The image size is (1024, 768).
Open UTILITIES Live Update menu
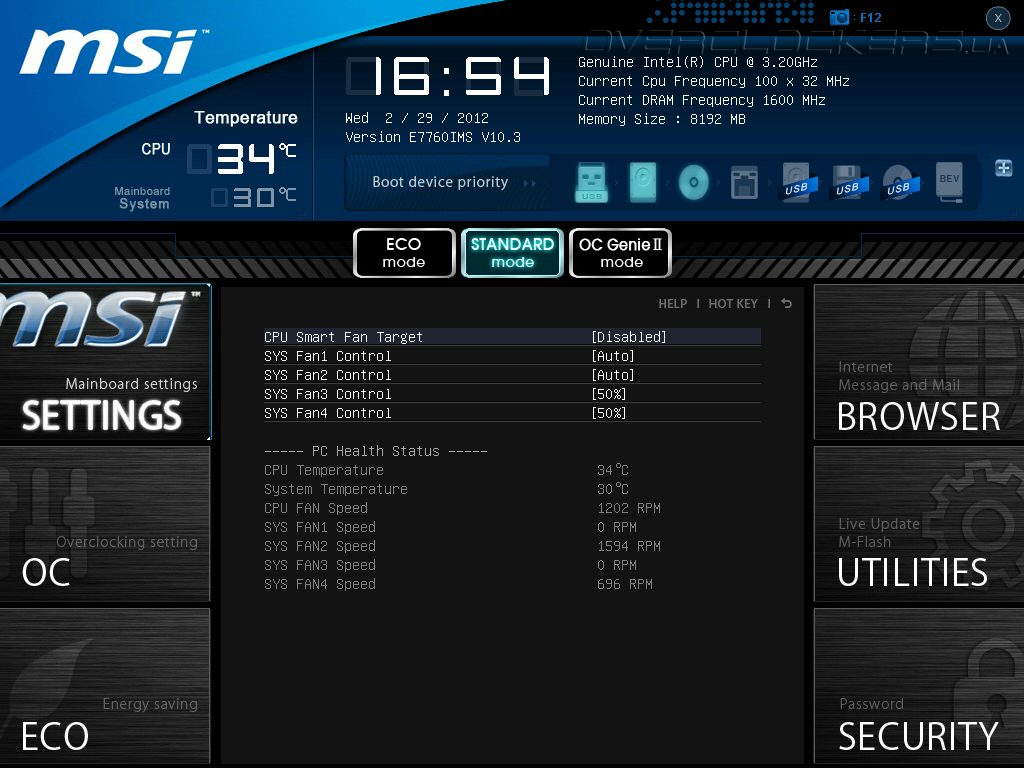tap(919, 524)
